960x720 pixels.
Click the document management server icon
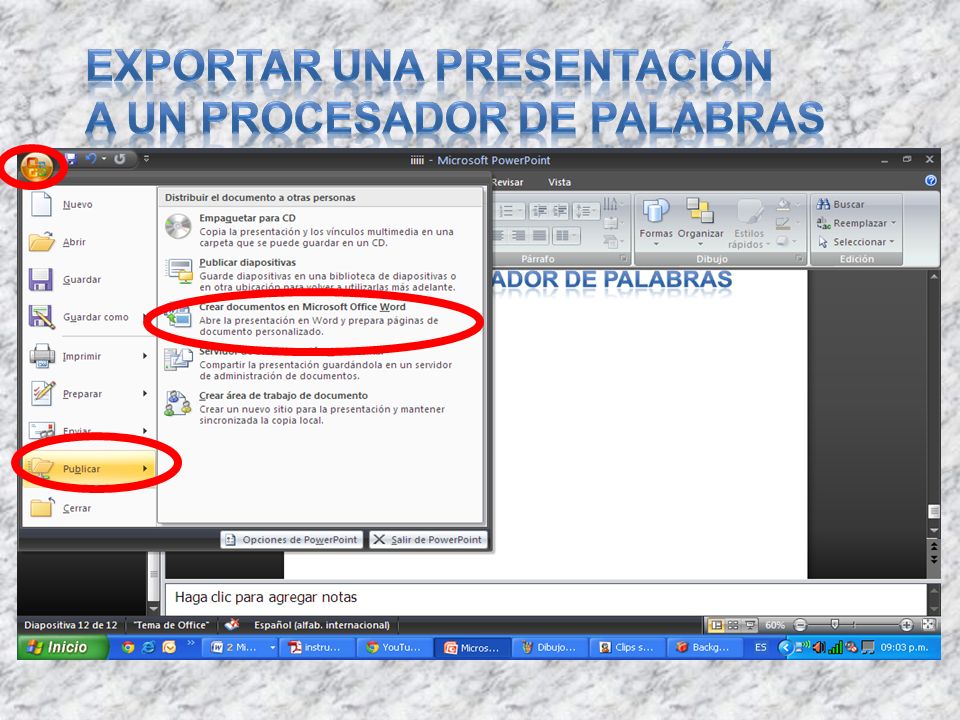click(x=178, y=359)
